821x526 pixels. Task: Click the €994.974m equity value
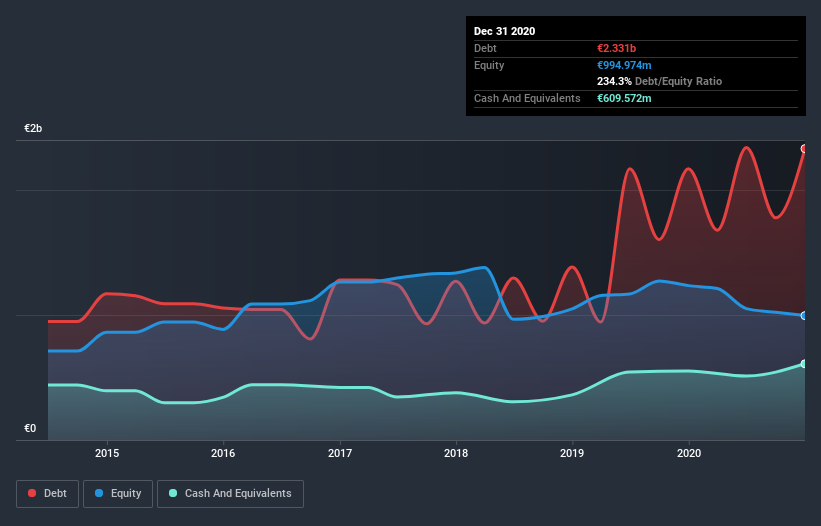tap(624, 65)
